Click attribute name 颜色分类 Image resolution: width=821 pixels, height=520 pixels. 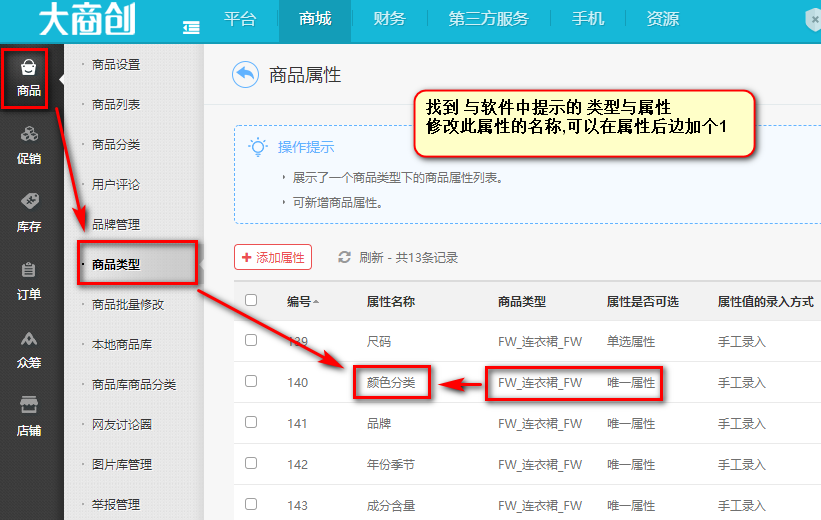click(391, 383)
